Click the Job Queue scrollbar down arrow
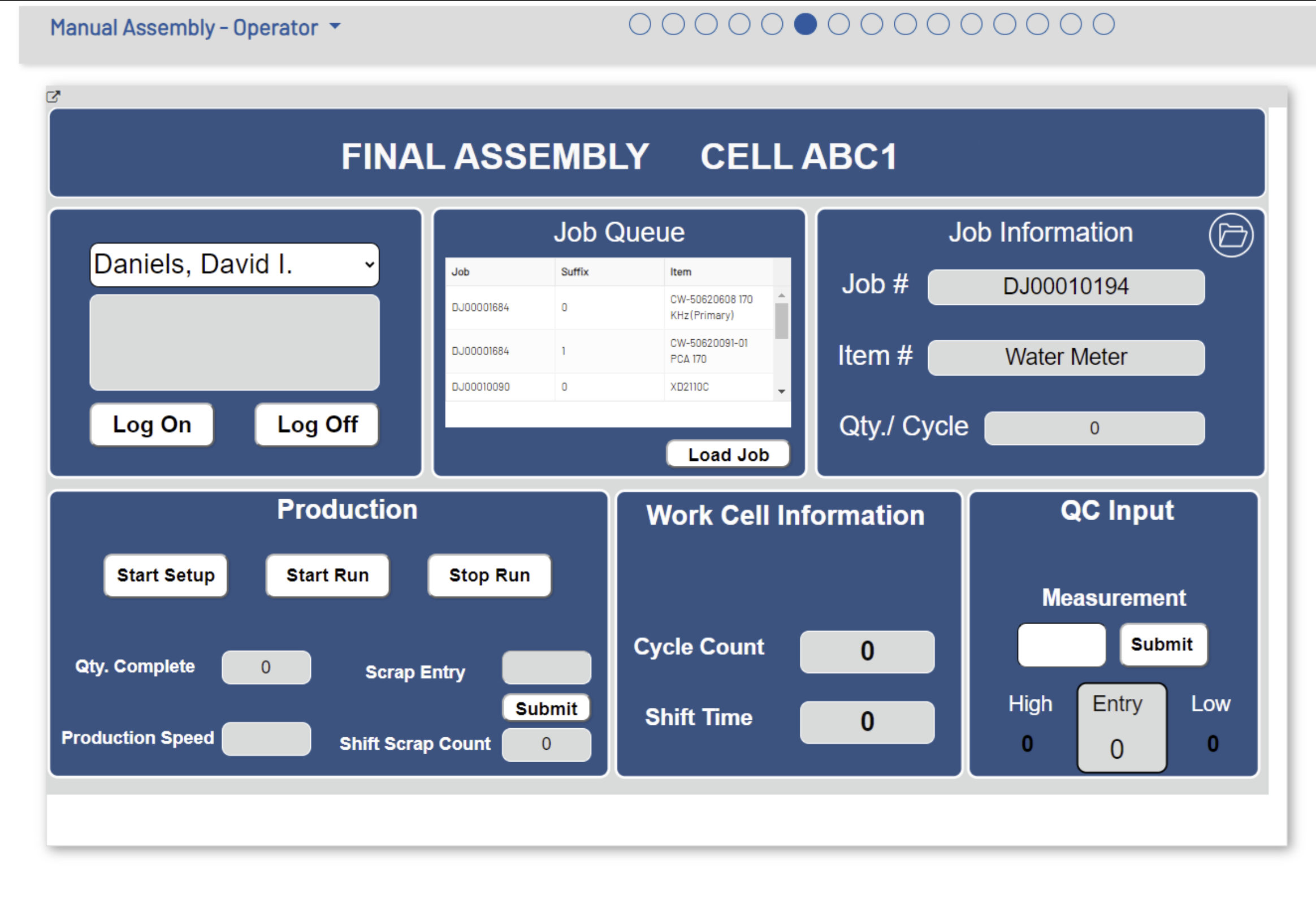The height and width of the screenshot is (899, 1316). [x=781, y=391]
